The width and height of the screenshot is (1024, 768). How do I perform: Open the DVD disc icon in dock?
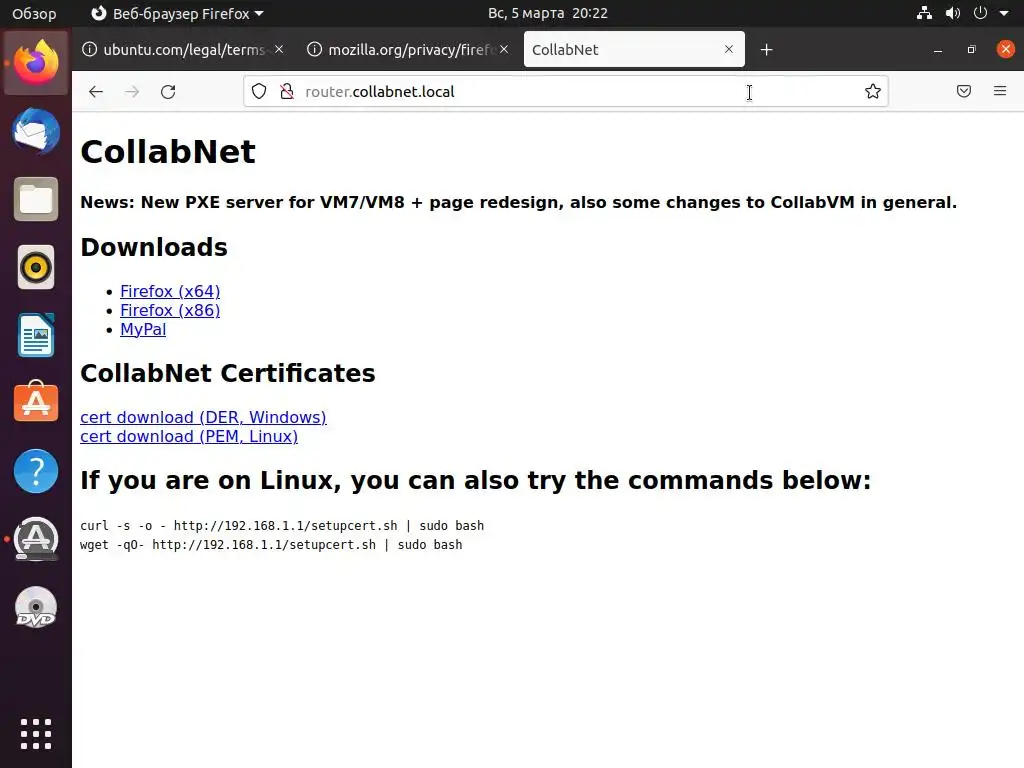point(36,607)
